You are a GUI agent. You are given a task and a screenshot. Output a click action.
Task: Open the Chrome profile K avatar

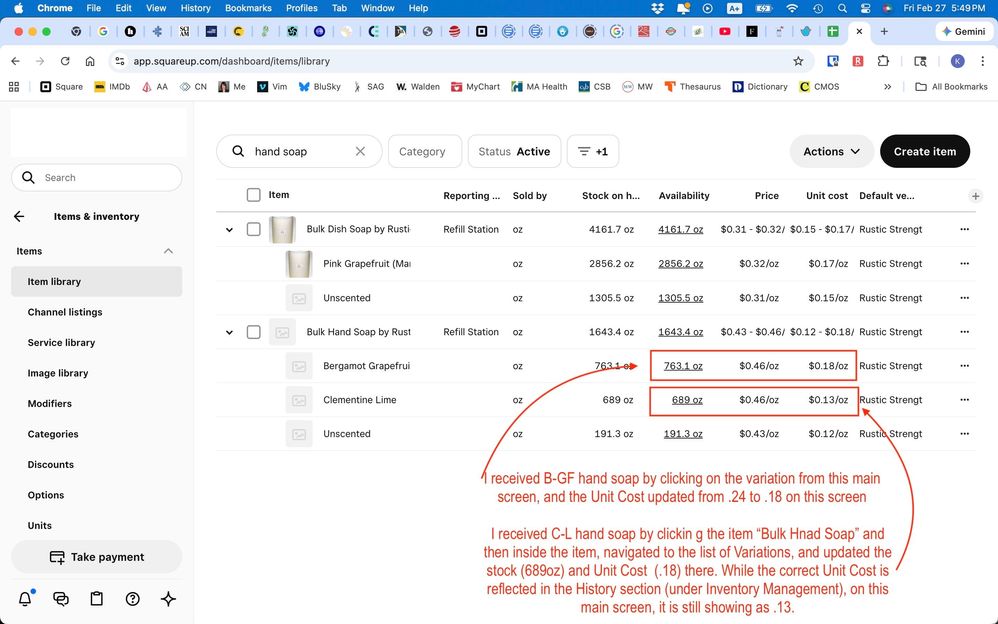point(957,61)
